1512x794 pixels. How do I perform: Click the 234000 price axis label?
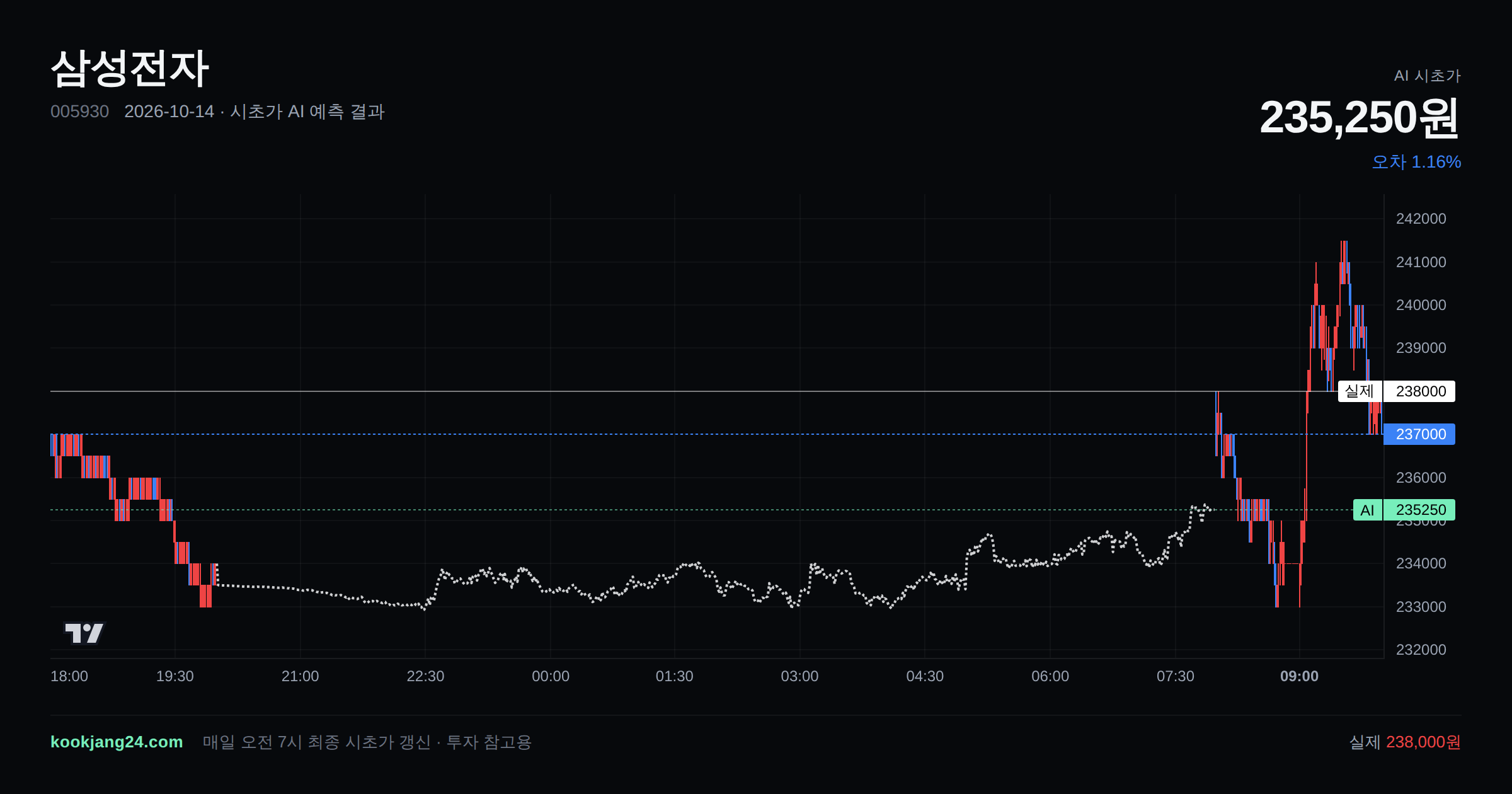tap(1421, 563)
